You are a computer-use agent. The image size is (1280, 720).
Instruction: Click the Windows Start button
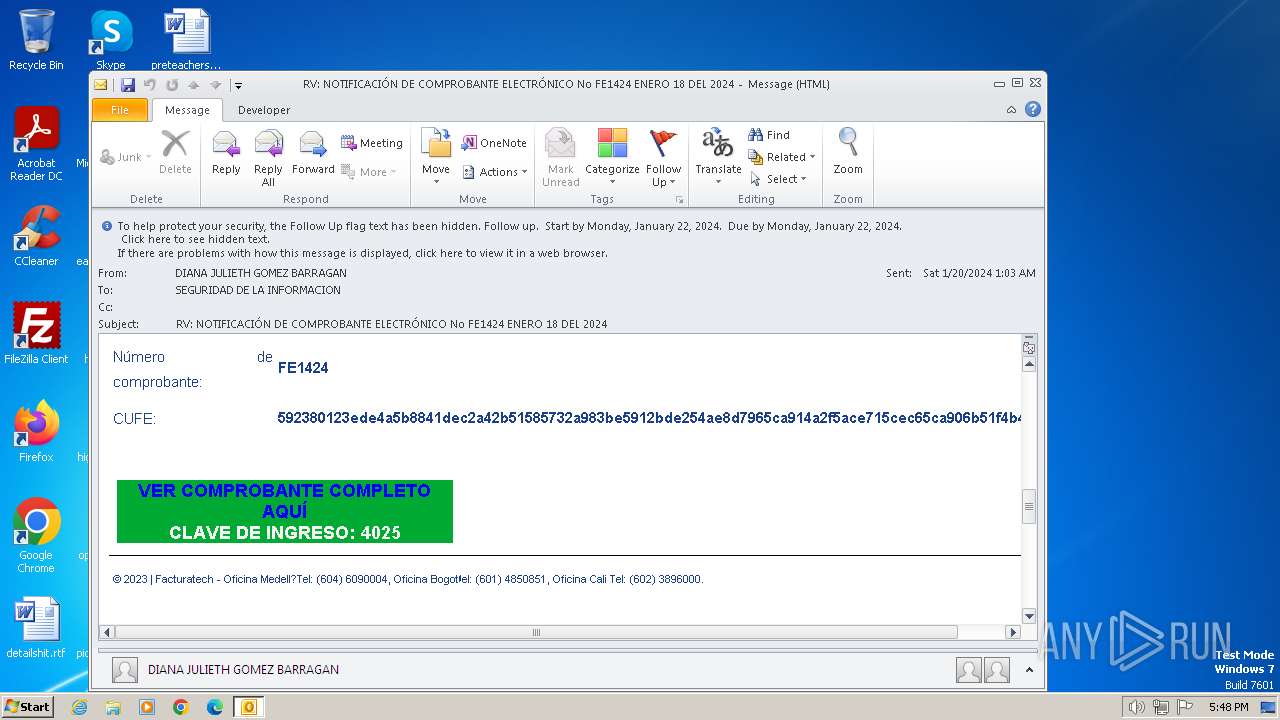point(27,706)
